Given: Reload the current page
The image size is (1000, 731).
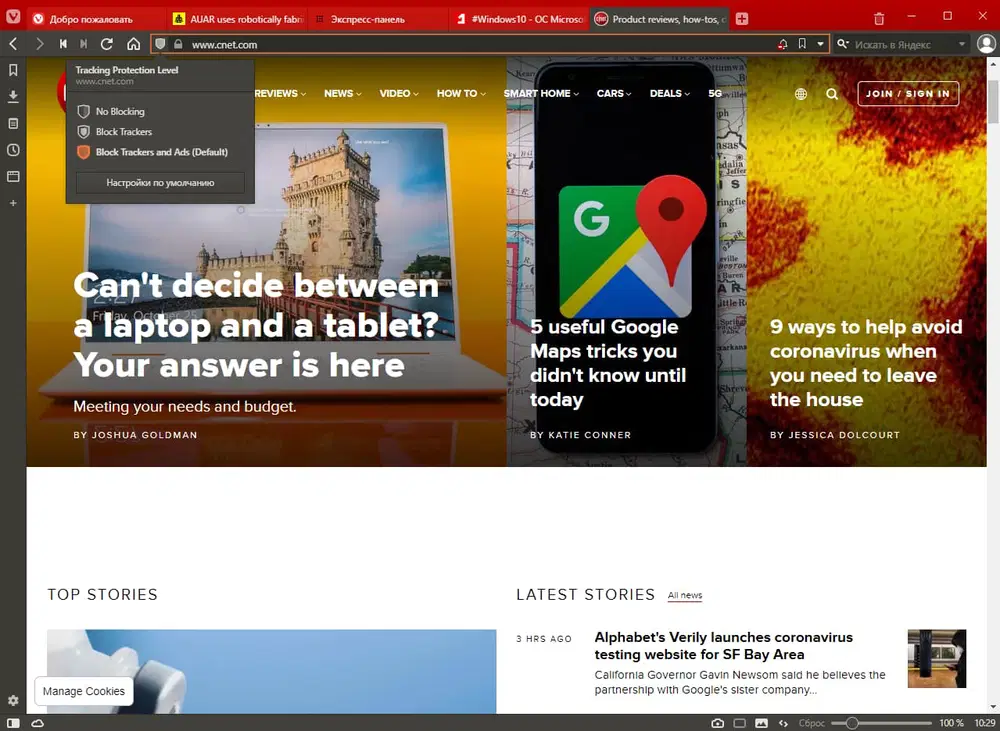Looking at the screenshot, I should point(107,44).
